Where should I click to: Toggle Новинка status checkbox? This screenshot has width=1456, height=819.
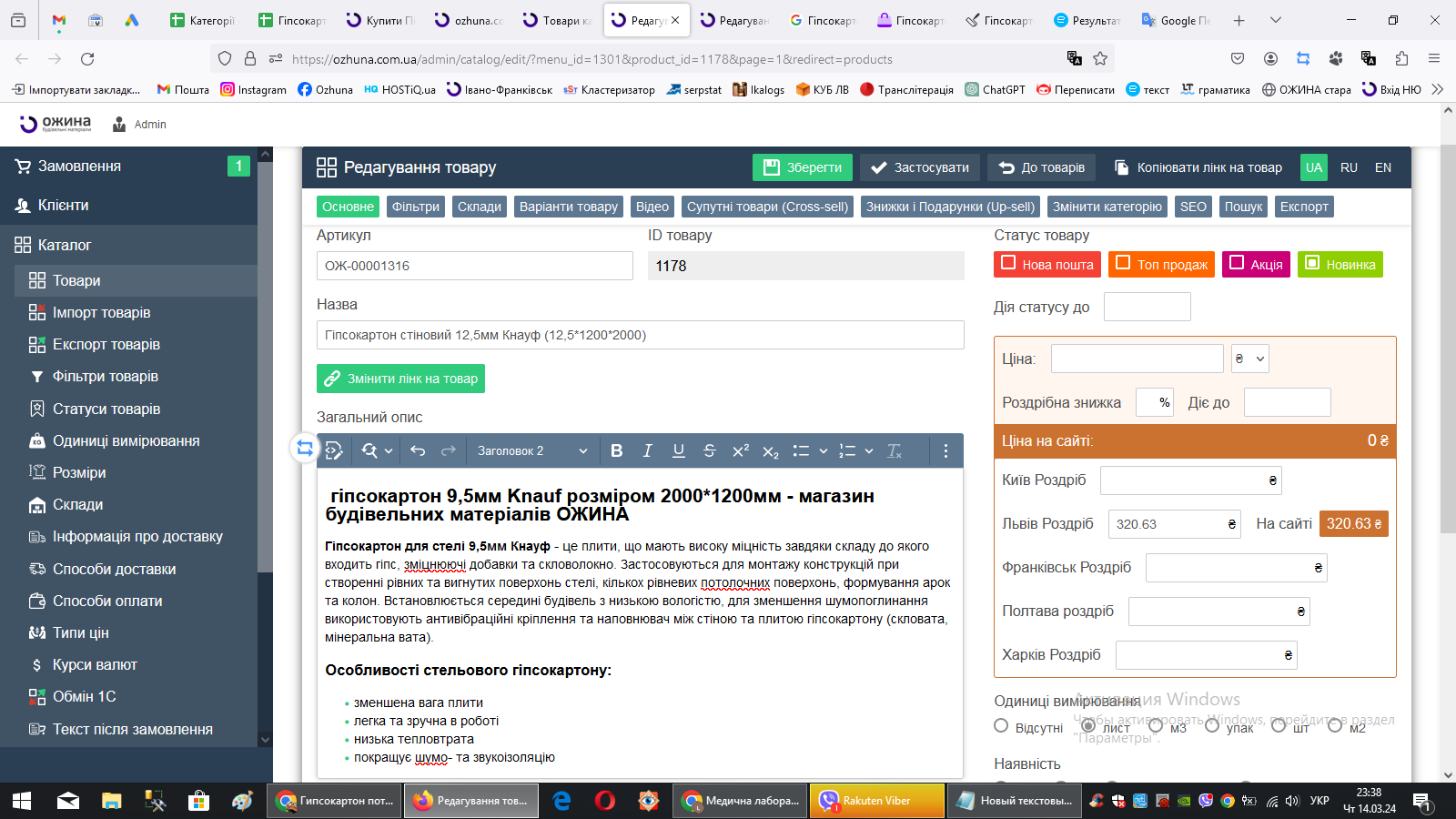(1312, 263)
